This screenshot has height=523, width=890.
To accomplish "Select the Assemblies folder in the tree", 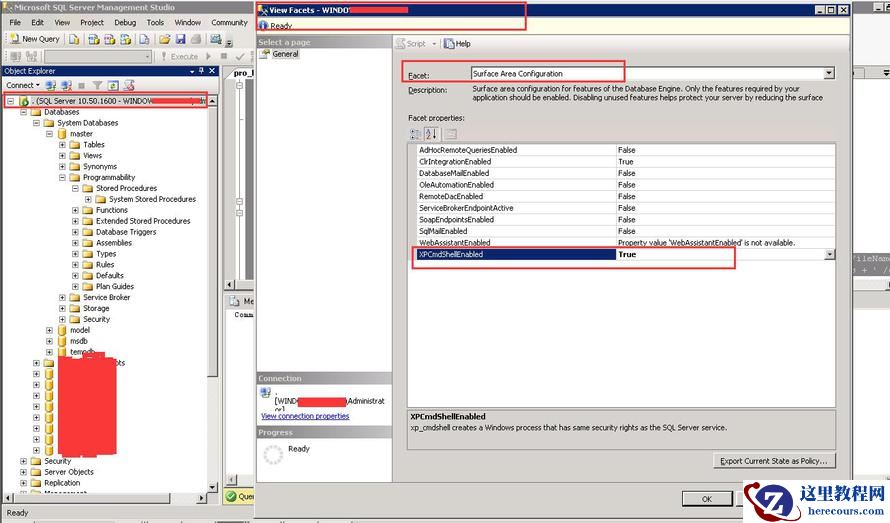I will pos(114,243).
